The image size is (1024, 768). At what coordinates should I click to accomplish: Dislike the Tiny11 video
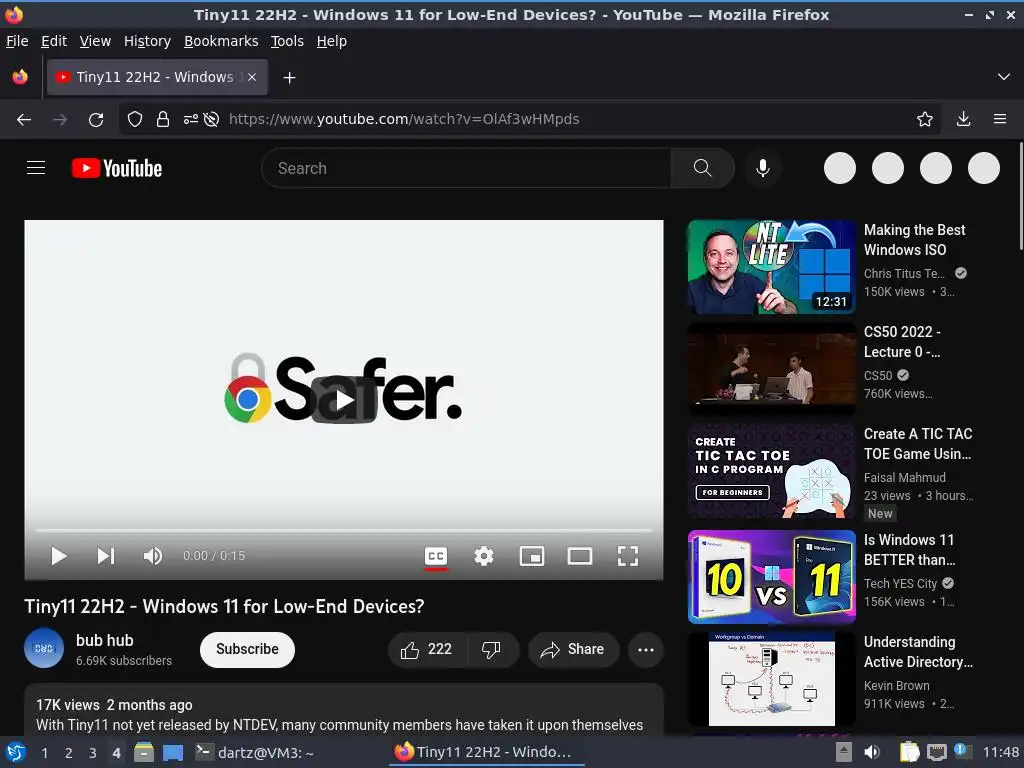coord(492,650)
